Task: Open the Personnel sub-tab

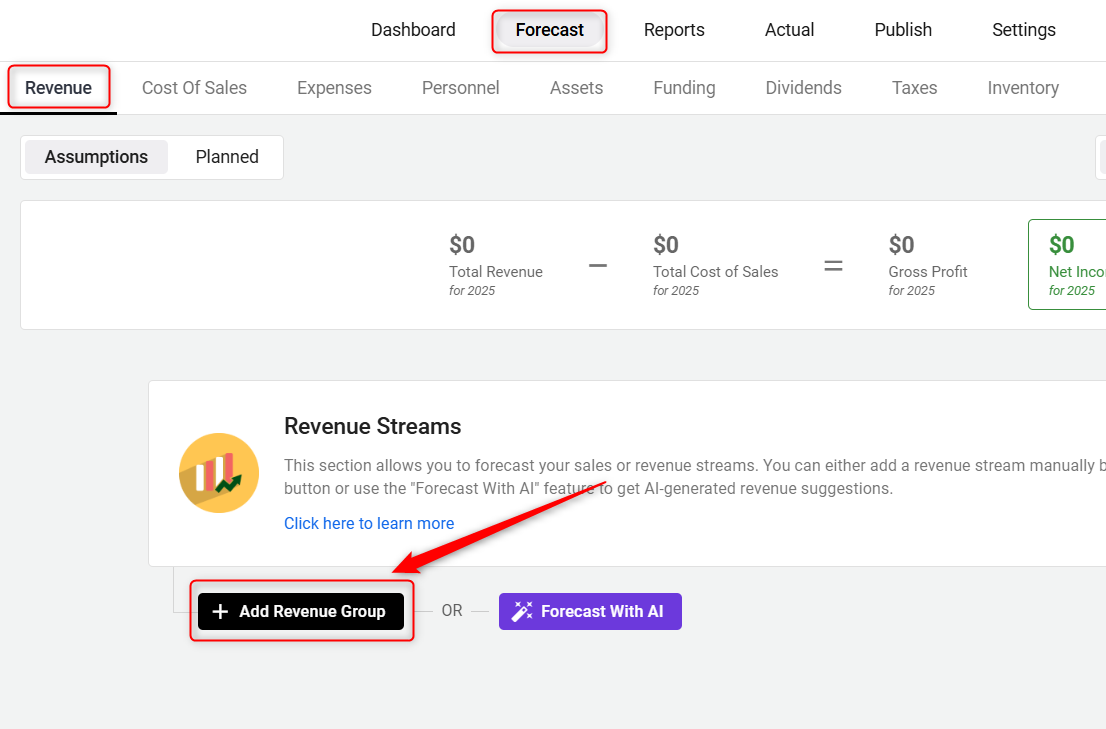Action: [x=461, y=87]
